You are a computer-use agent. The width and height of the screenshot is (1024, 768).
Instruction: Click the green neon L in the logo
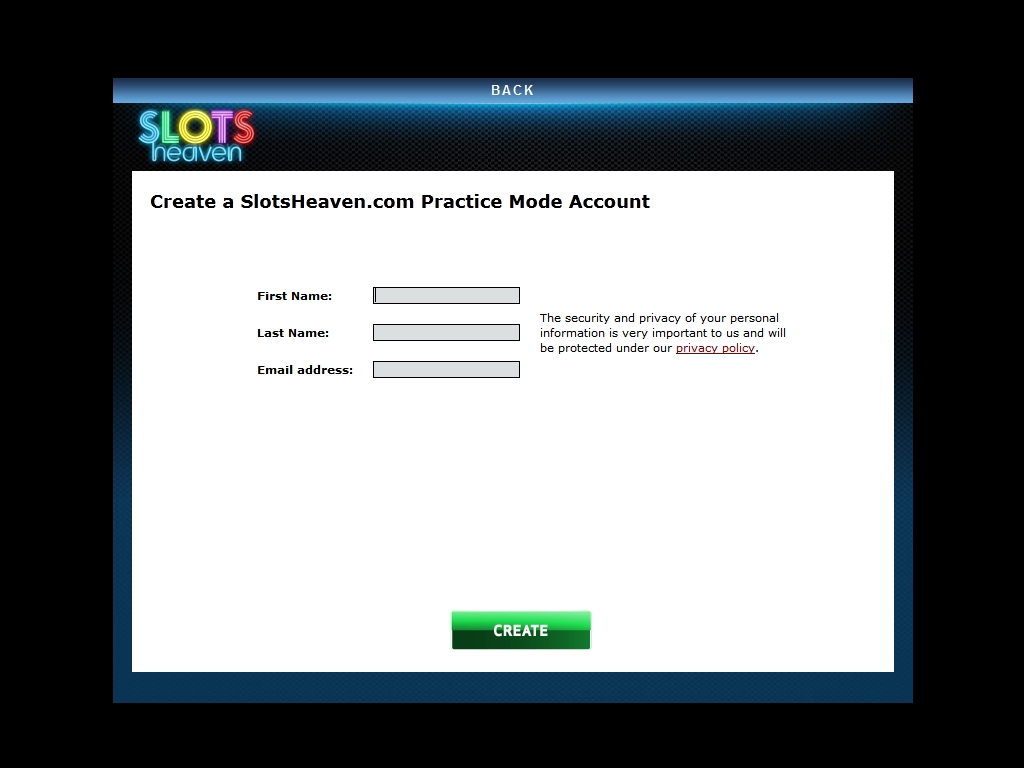[169, 127]
